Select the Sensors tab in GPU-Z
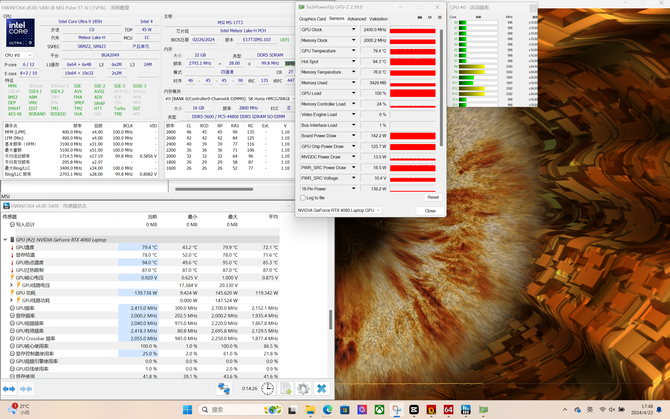The height and width of the screenshot is (419, 670). click(x=337, y=18)
